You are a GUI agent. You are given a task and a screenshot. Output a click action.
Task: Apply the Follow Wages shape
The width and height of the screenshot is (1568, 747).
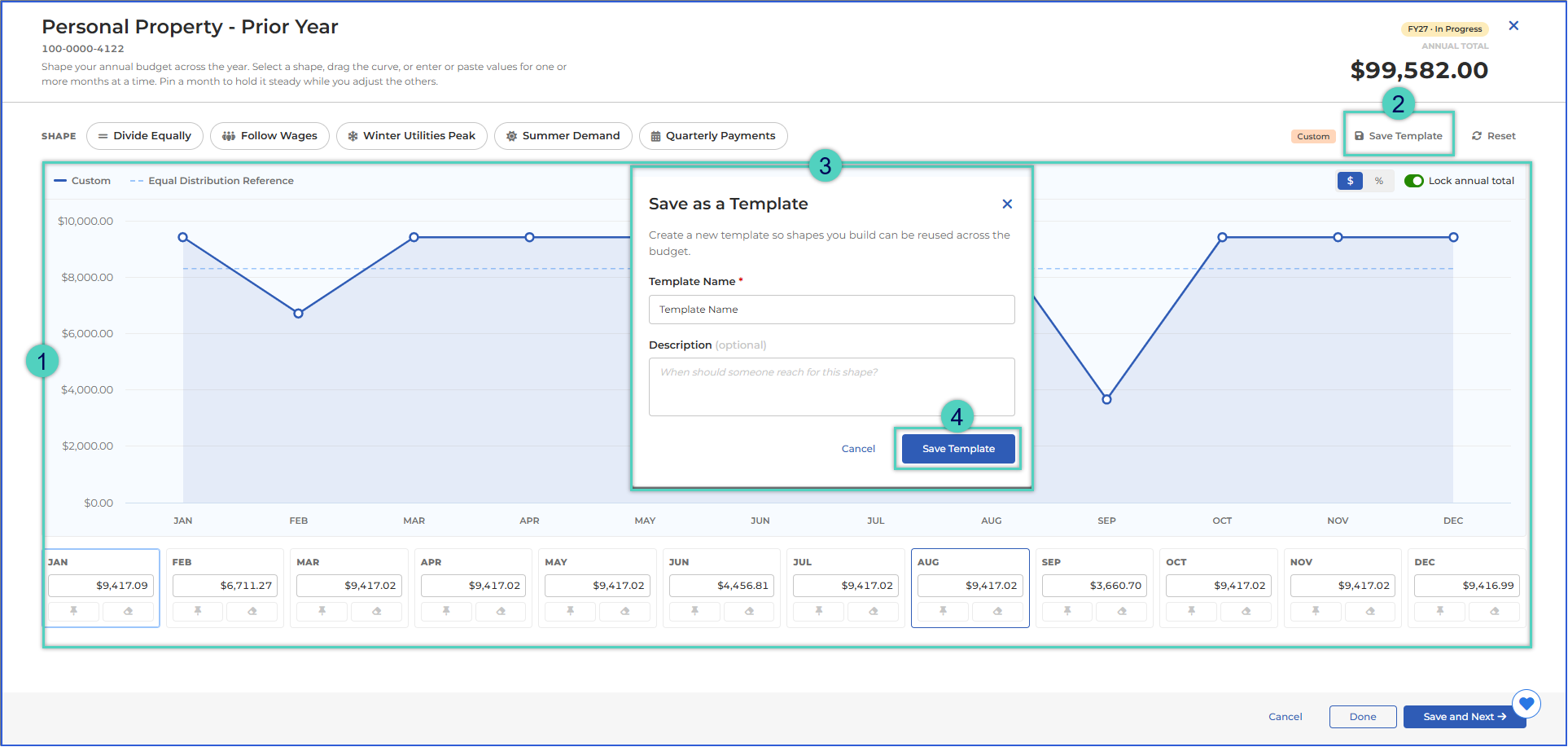pos(269,136)
